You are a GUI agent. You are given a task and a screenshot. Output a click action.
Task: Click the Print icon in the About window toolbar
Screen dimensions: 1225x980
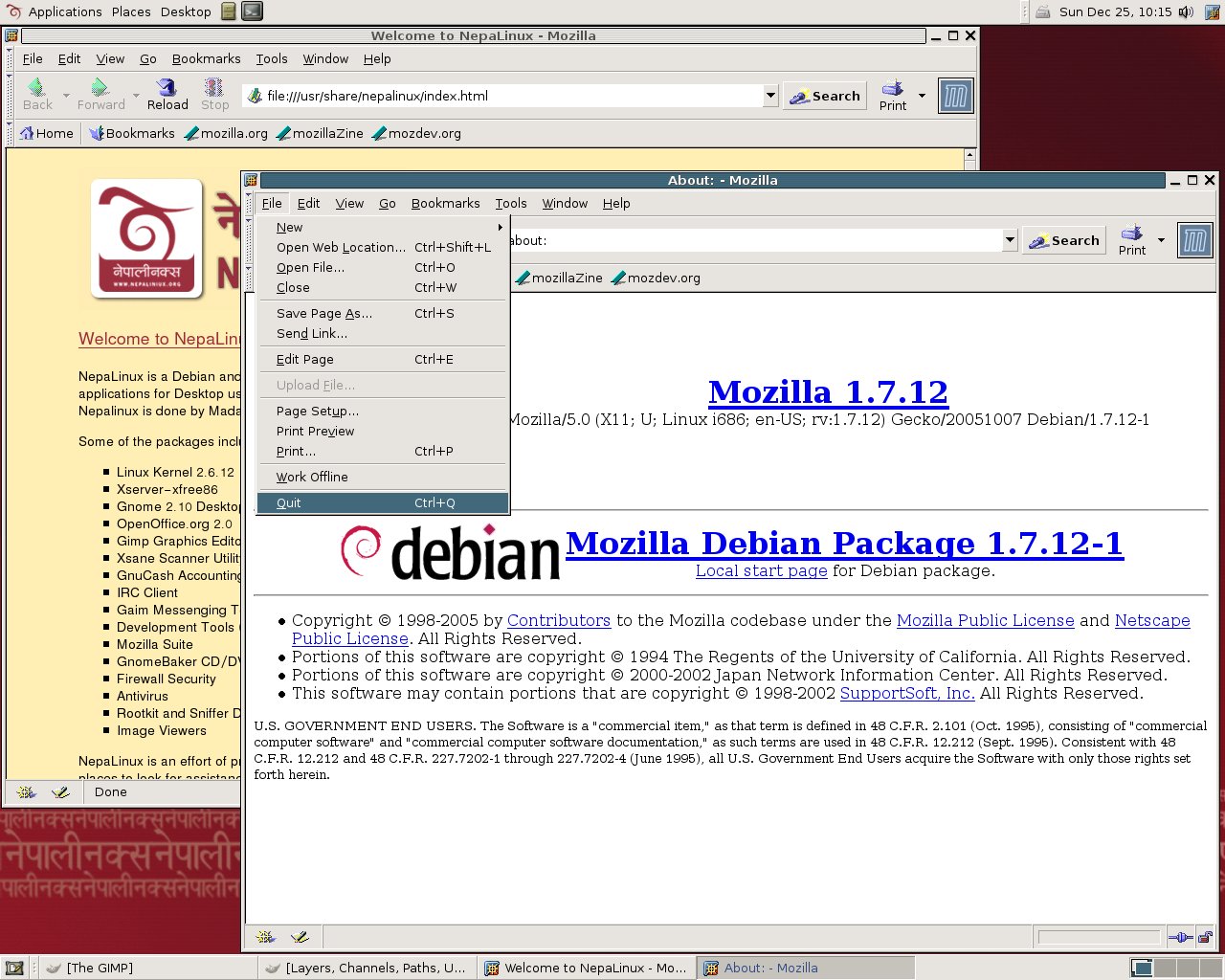pyautogui.click(x=1131, y=232)
